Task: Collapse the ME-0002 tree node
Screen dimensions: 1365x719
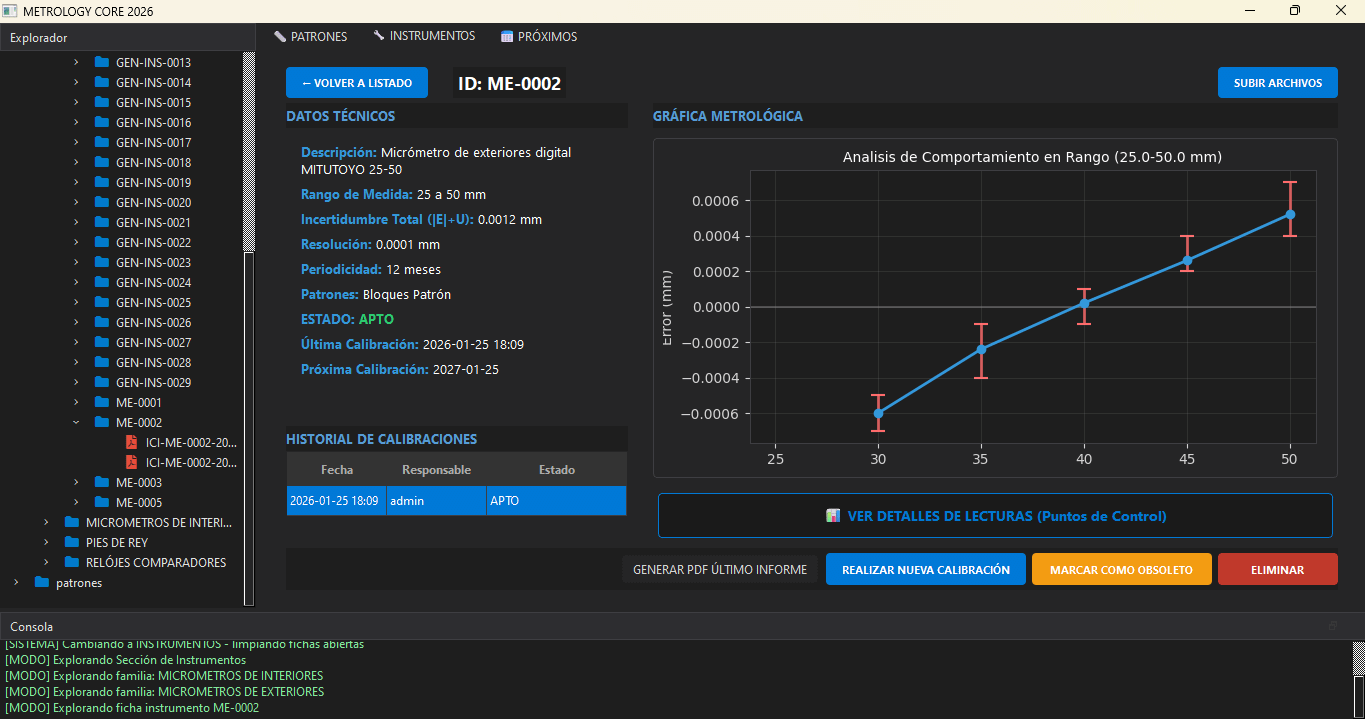Action: coord(76,422)
